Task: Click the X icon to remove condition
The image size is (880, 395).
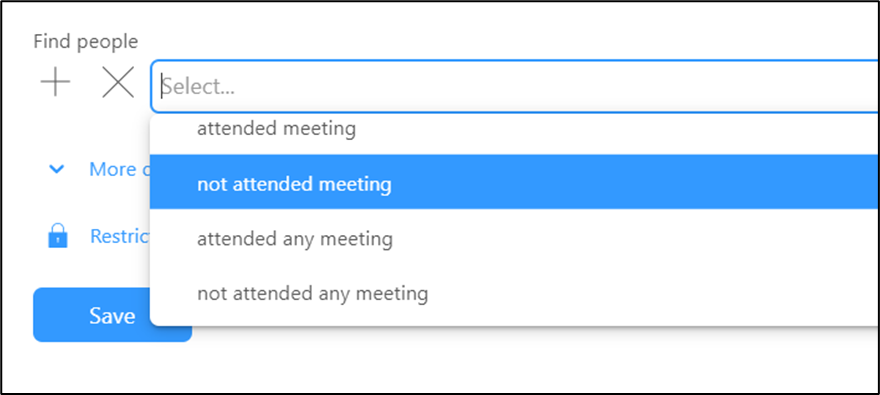Action: point(118,82)
